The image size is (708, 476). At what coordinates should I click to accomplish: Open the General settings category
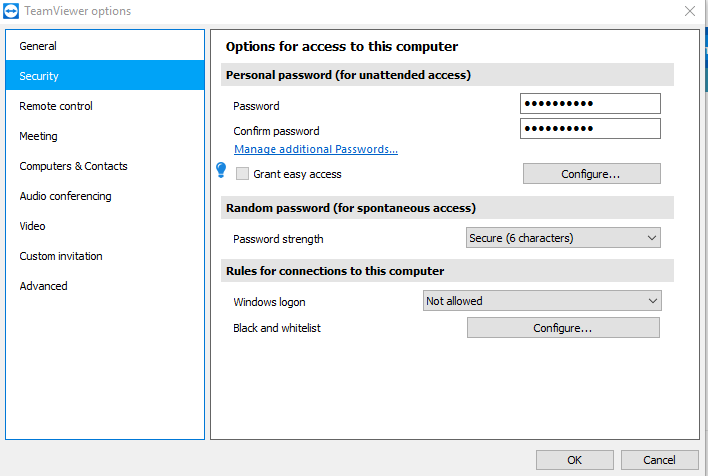coord(105,46)
